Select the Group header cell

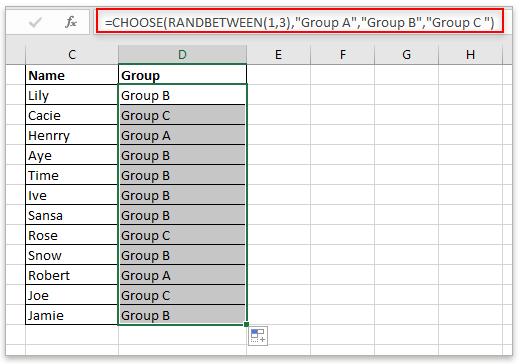182,75
